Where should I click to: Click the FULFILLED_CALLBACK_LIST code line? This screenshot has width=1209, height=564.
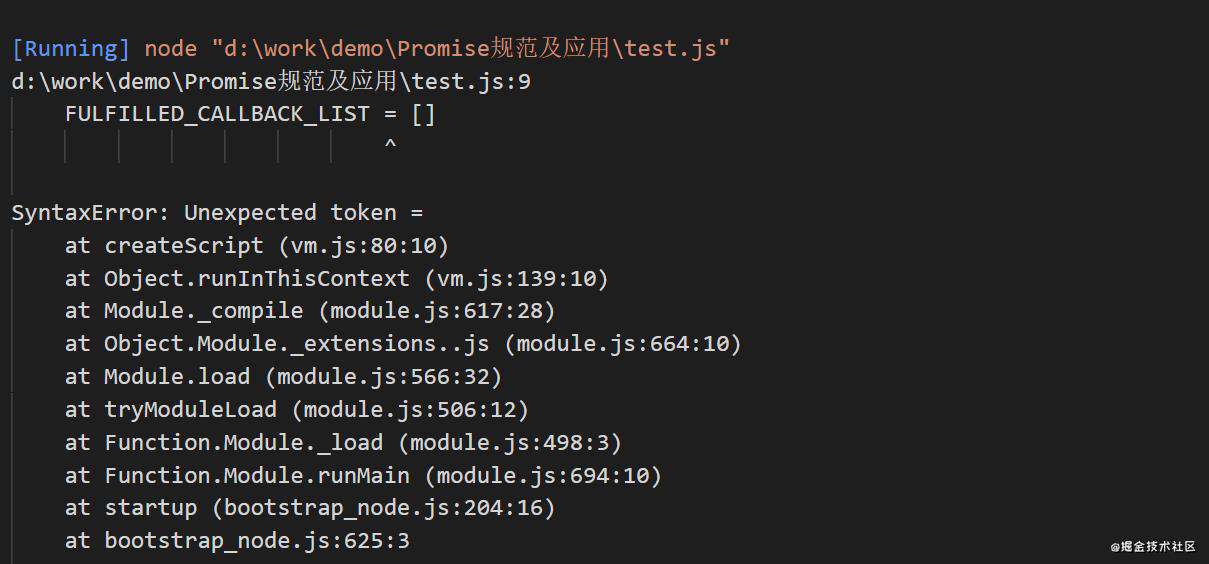(x=250, y=114)
